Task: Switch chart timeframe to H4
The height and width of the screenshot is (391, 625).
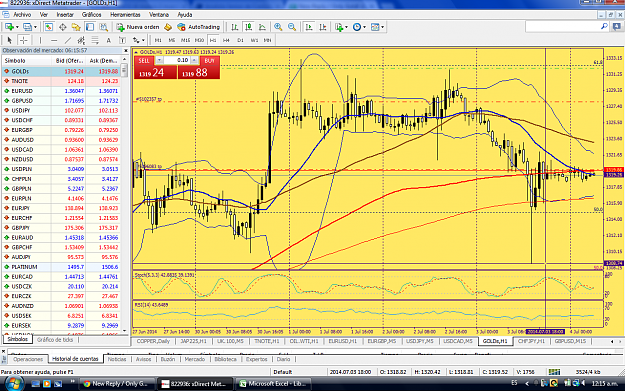Action: click(x=226, y=40)
